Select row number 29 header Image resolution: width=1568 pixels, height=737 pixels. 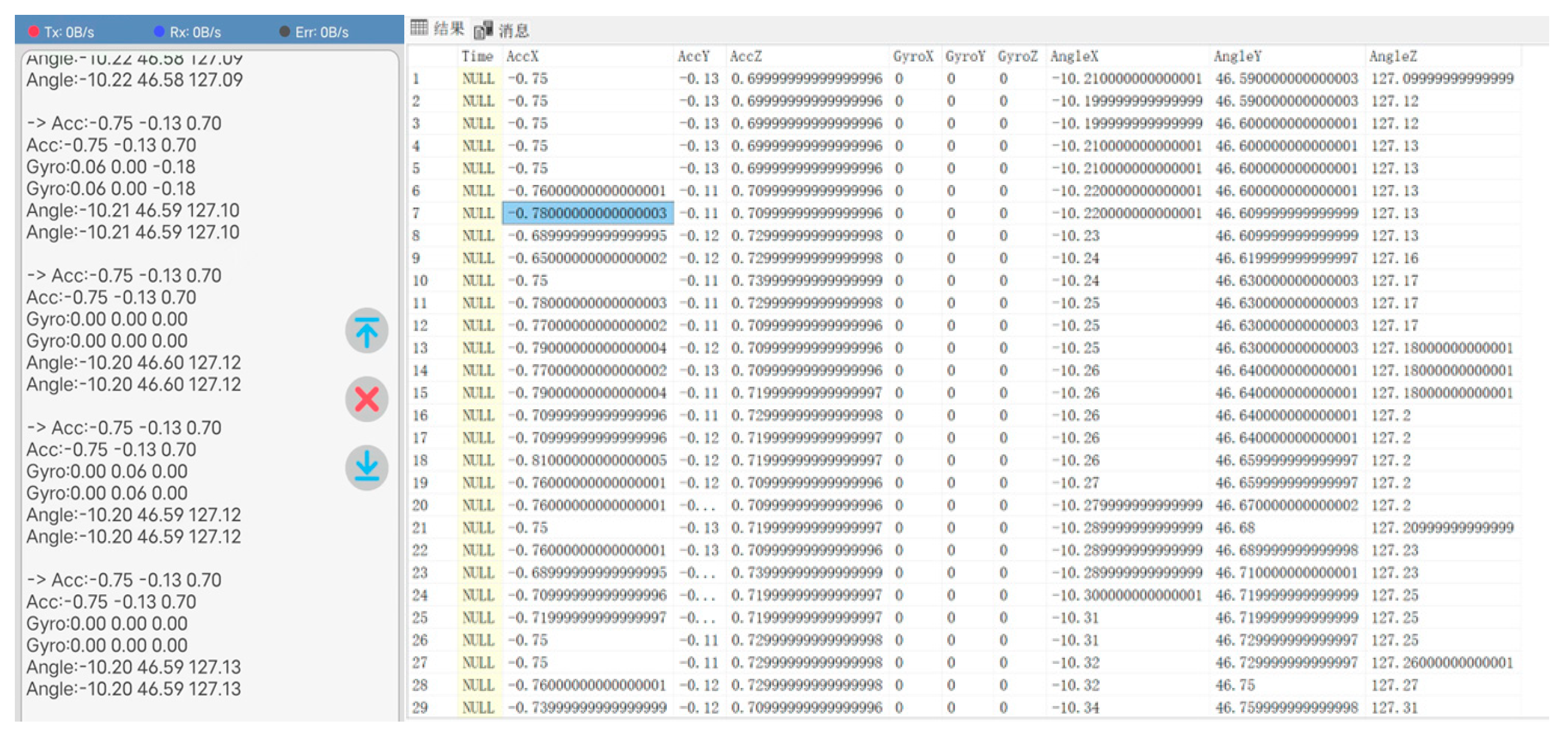420,707
